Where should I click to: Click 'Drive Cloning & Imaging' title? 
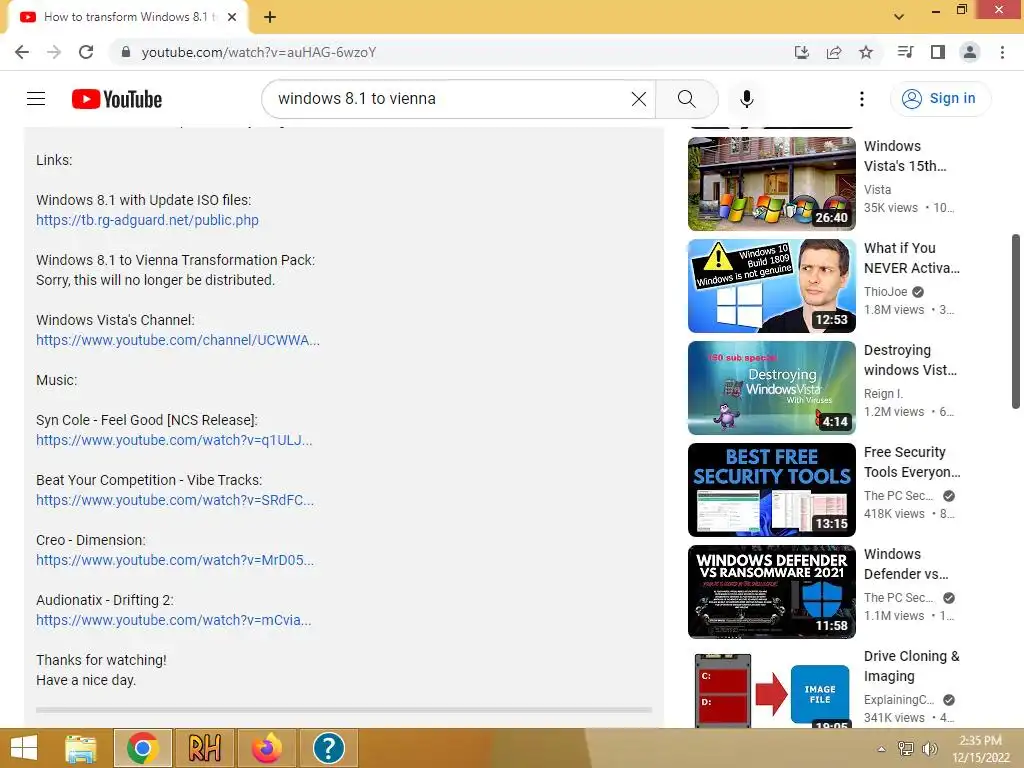[x=911, y=665]
